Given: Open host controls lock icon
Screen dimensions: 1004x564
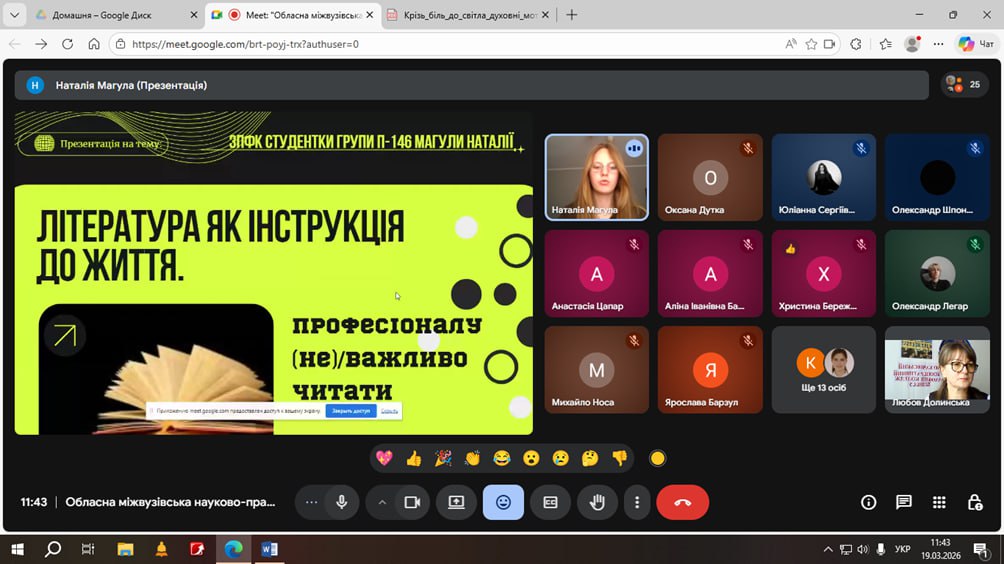Looking at the screenshot, I should click(x=974, y=502).
